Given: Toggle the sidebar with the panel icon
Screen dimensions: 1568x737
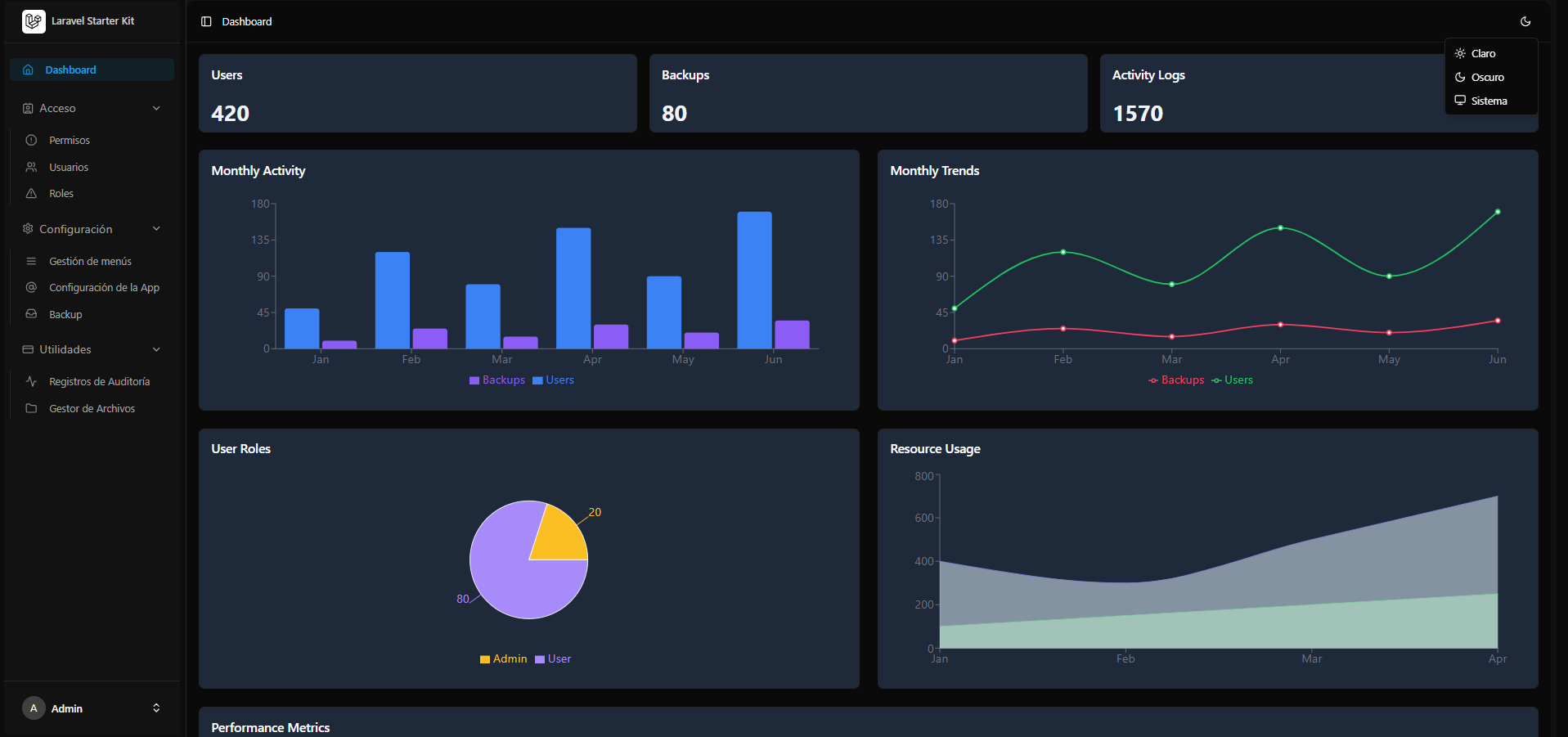Looking at the screenshot, I should [205, 21].
